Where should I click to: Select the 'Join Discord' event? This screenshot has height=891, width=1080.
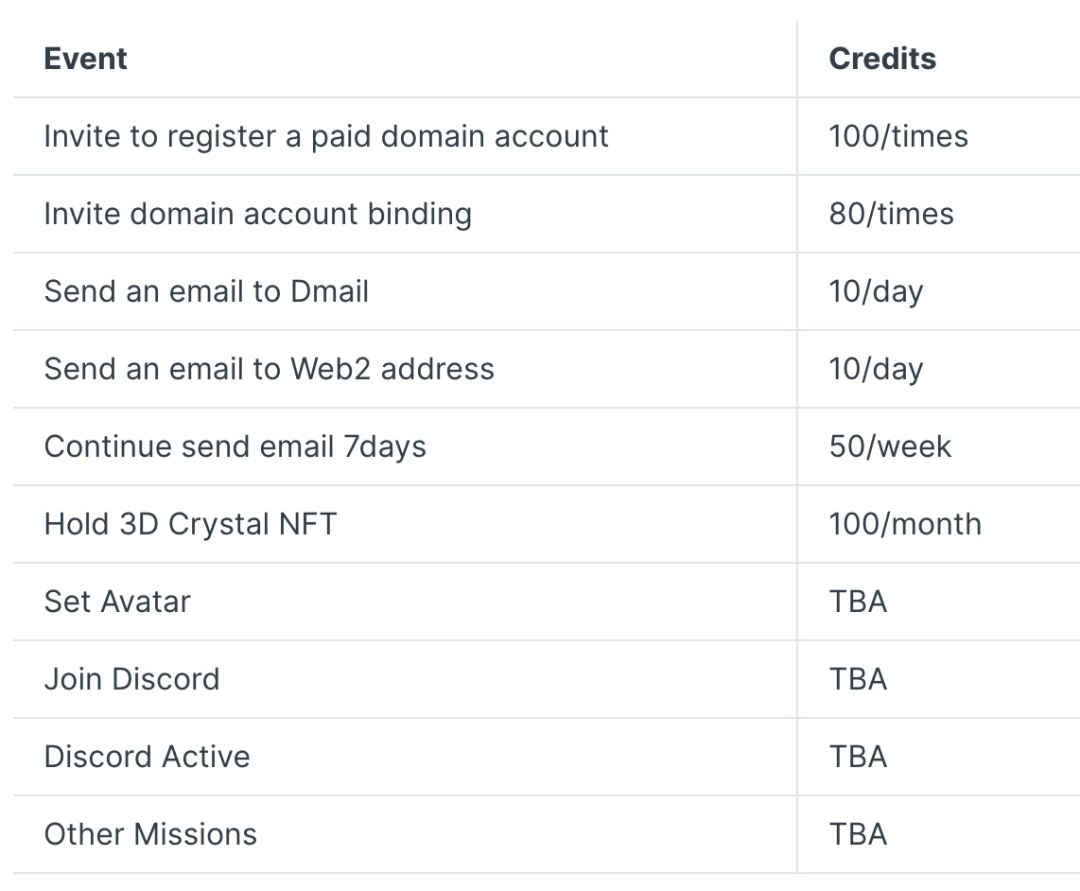(x=131, y=679)
